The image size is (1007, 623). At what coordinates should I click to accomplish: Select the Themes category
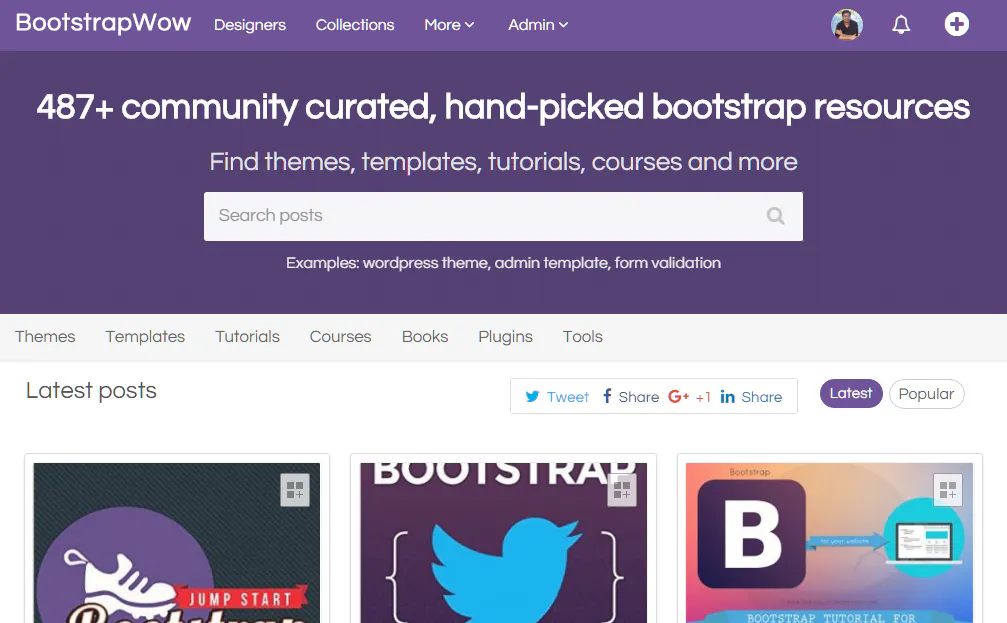(x=45, y=337)
